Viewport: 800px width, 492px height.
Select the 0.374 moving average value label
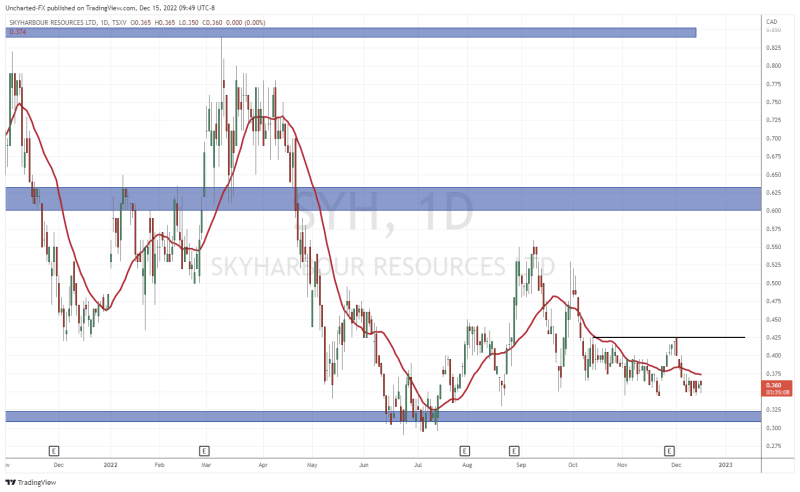tap(18, 32)
